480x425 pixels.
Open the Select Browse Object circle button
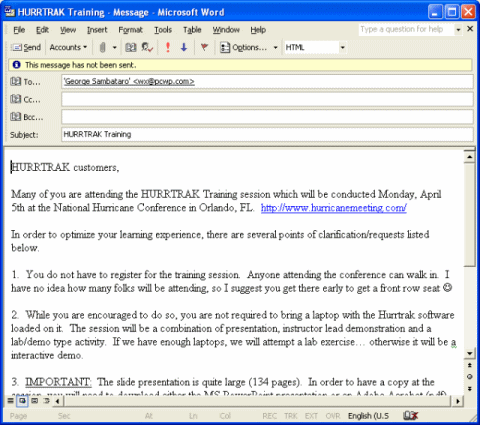coord(469,377)
